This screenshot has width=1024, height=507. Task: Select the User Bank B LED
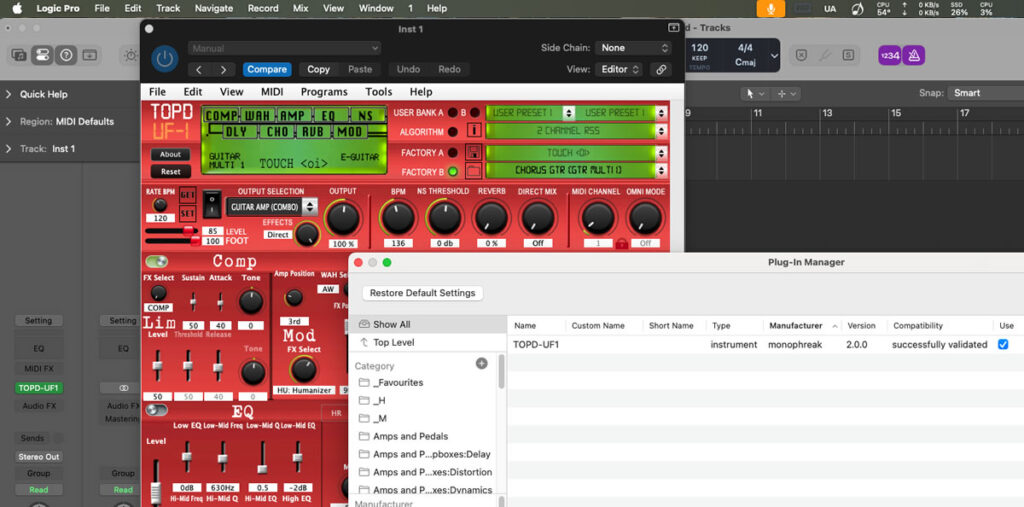pos(475,113)
